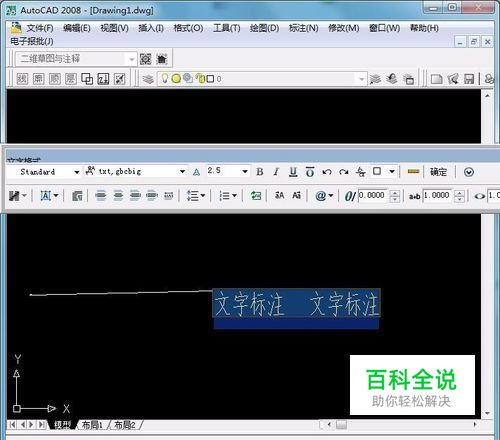Open the 视图(V) menu

(x=114, y=28)
